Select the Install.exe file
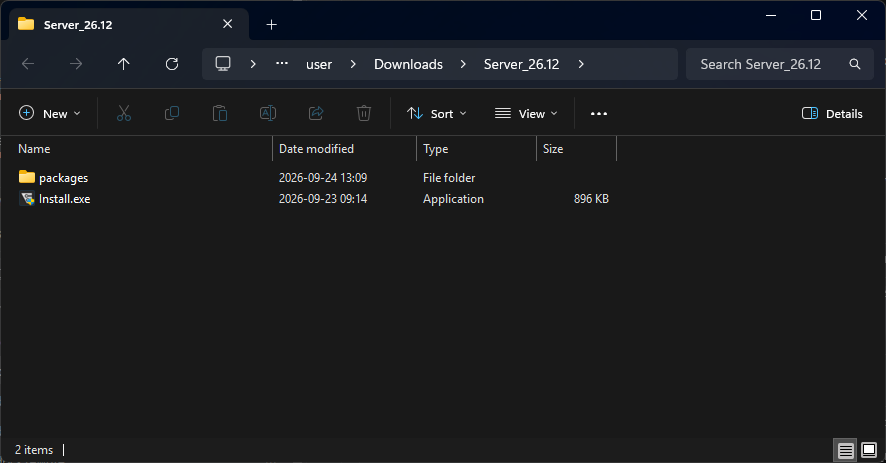Viewport: 886px width, 463px height. pos(64,199)
